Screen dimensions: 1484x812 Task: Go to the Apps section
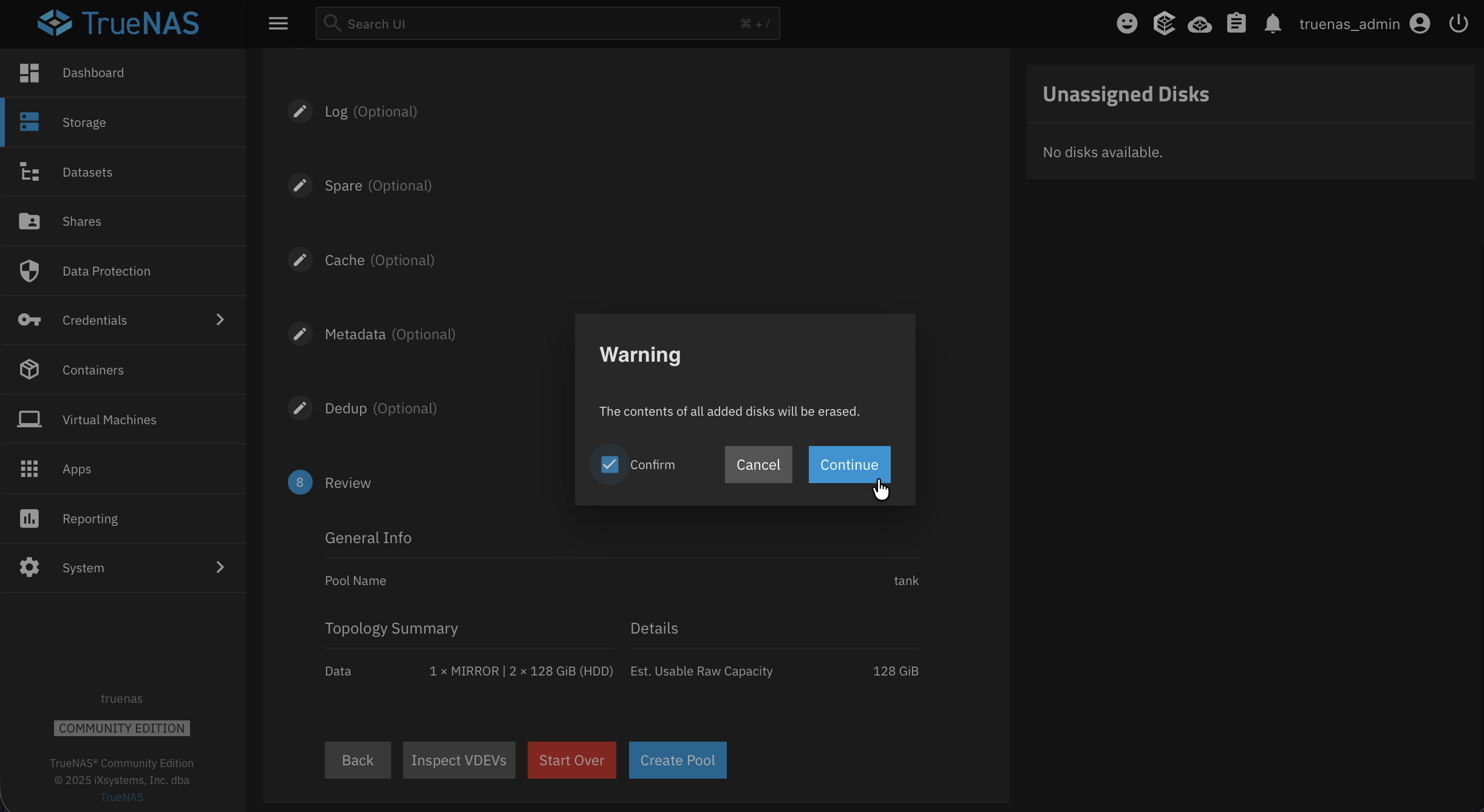pyautogui.click(x=77, y=469)
